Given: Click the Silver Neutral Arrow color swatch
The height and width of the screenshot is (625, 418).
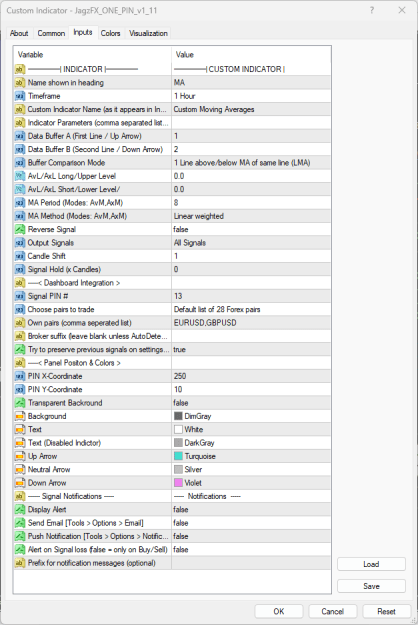Looking at the screenshot, I should tap(178, 470).
